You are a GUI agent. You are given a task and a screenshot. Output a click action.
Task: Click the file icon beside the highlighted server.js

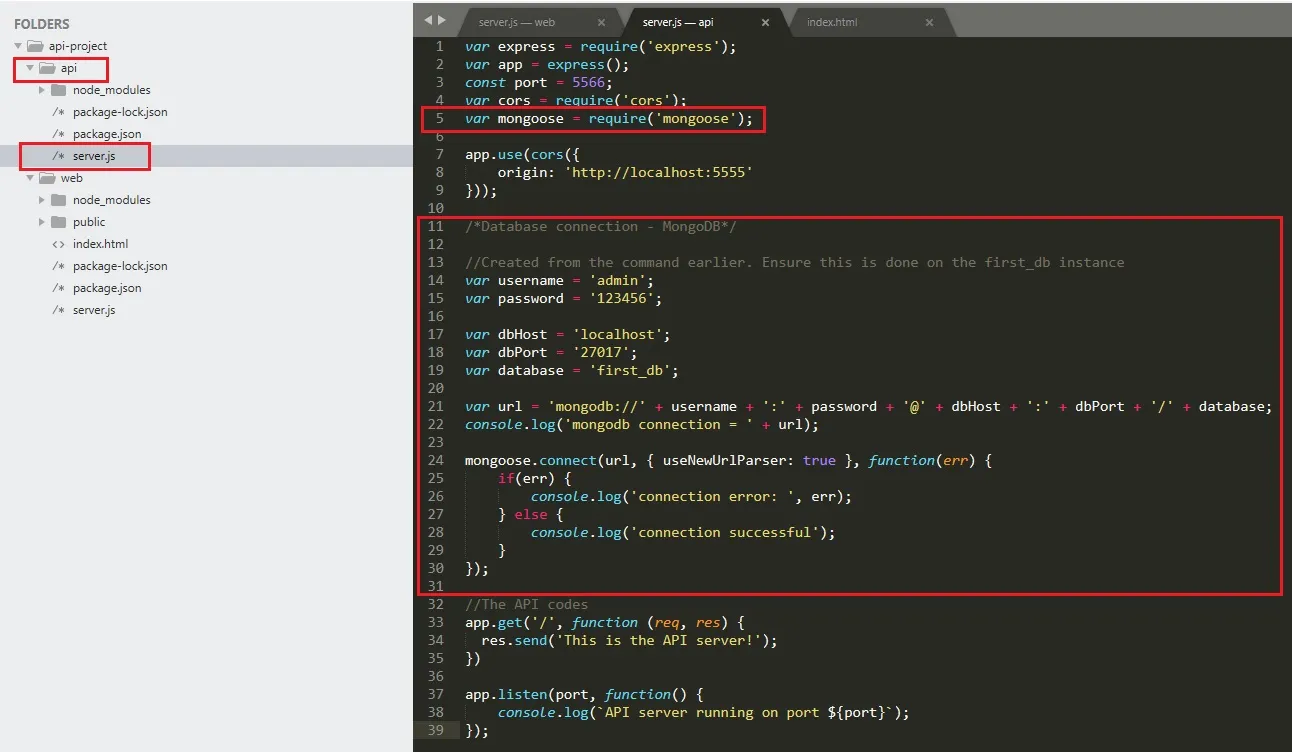[58, 156]
